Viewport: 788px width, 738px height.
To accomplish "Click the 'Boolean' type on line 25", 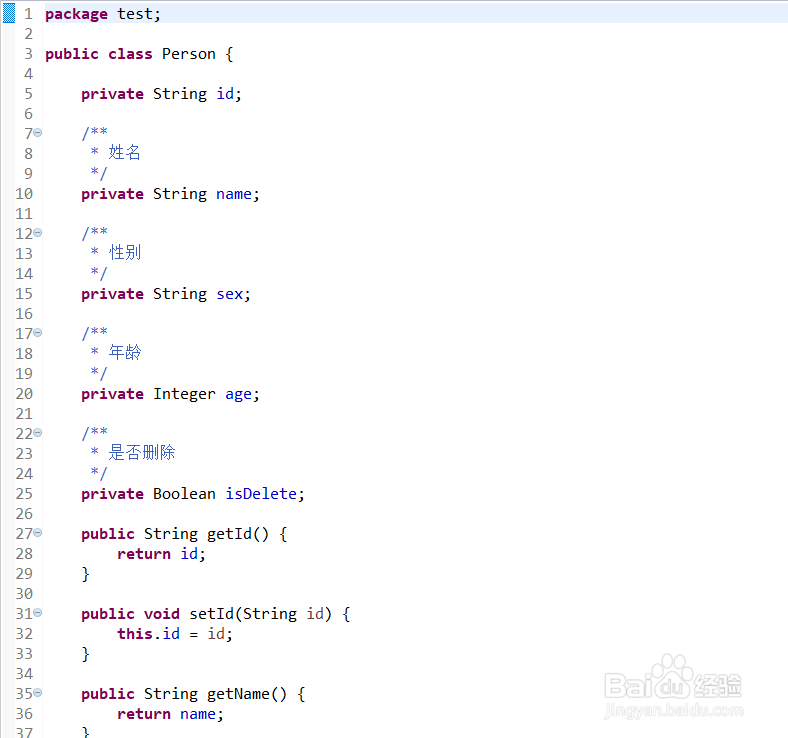I will (184, 494).
